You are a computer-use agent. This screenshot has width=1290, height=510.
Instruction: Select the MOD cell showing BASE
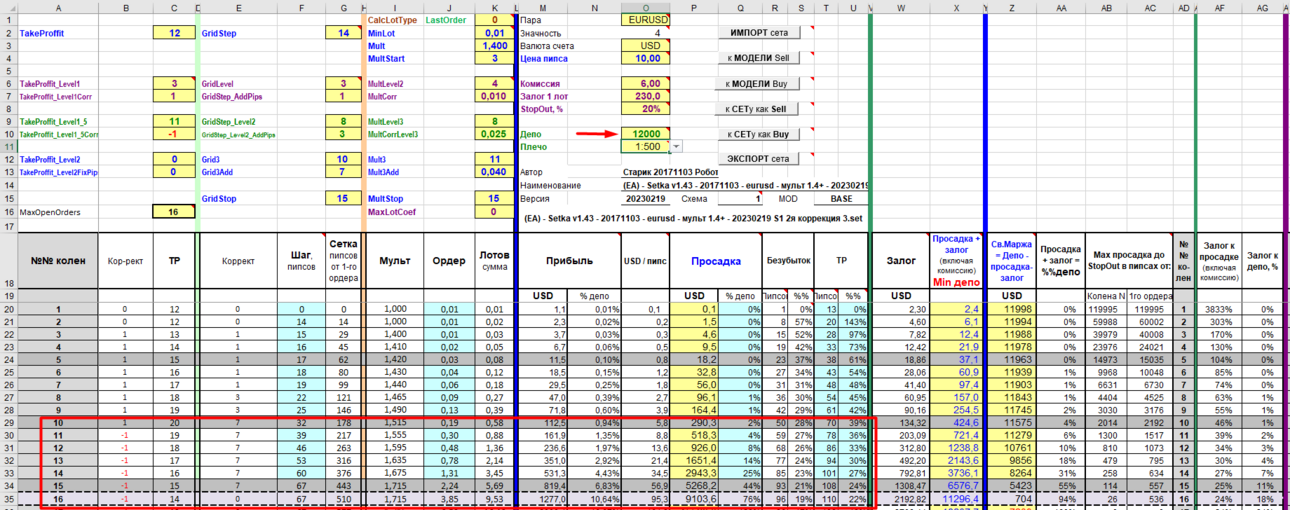click(x=841, y=198)
